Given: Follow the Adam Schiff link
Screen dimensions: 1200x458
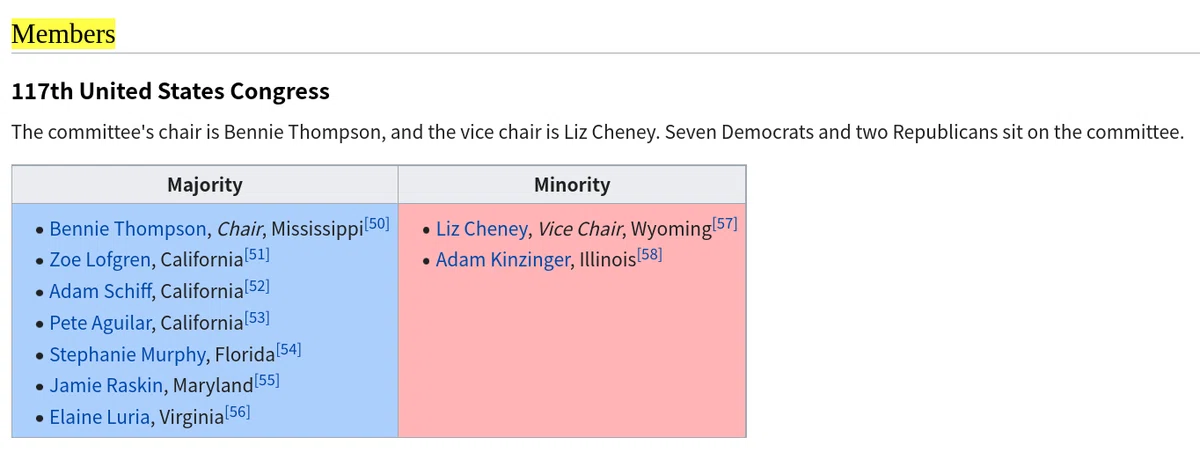Looking at the screenshot, I should click(101, 291).
